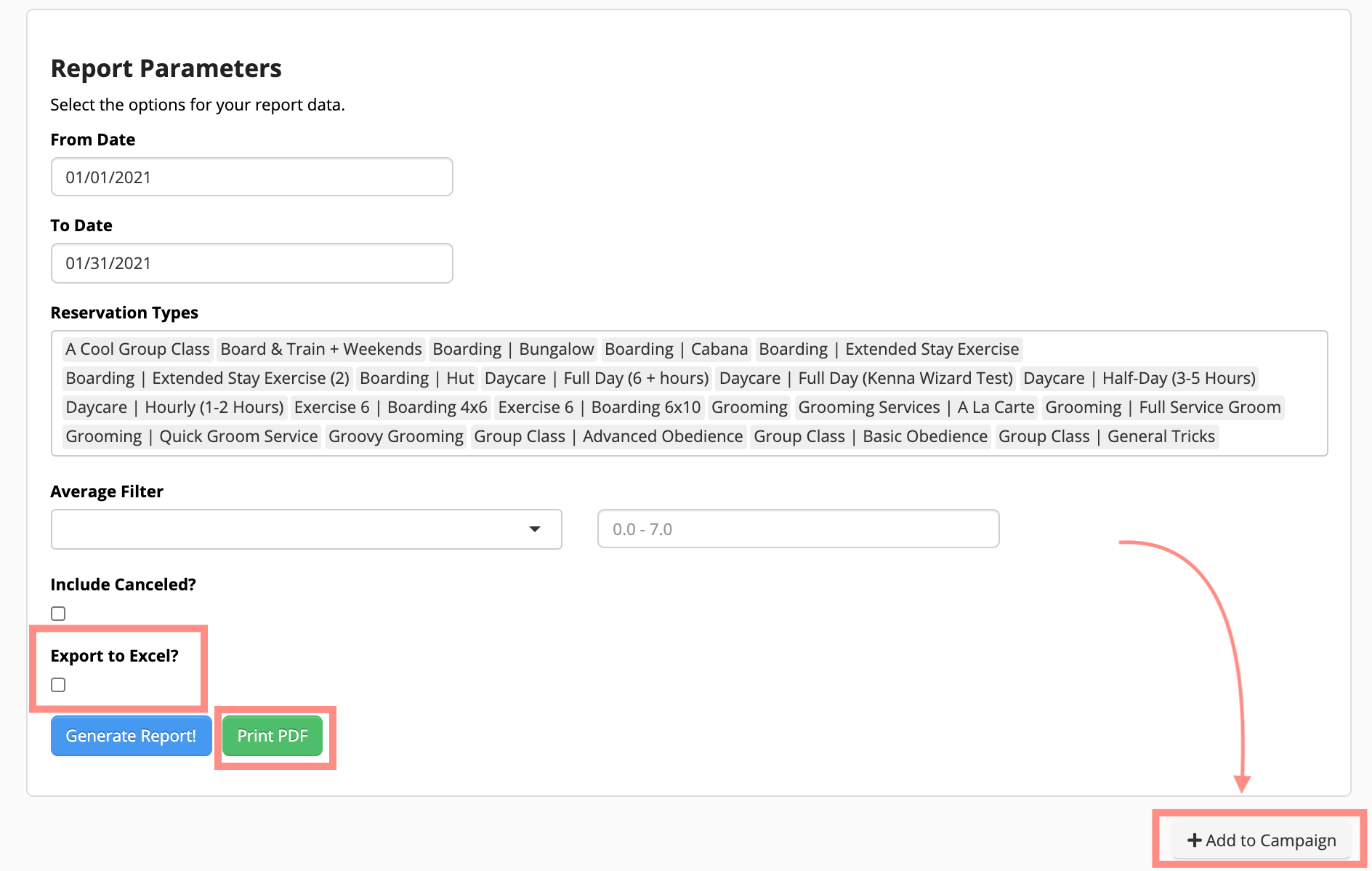Click the 0.0 - 7.0 range input

point(798,529)
